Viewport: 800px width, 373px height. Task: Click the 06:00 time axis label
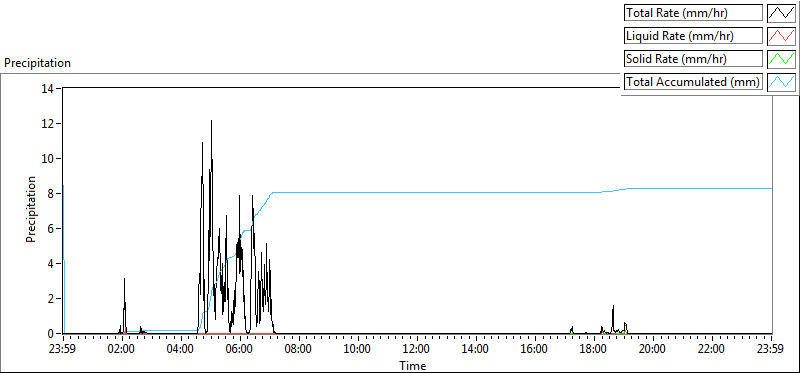coord(240,350)
